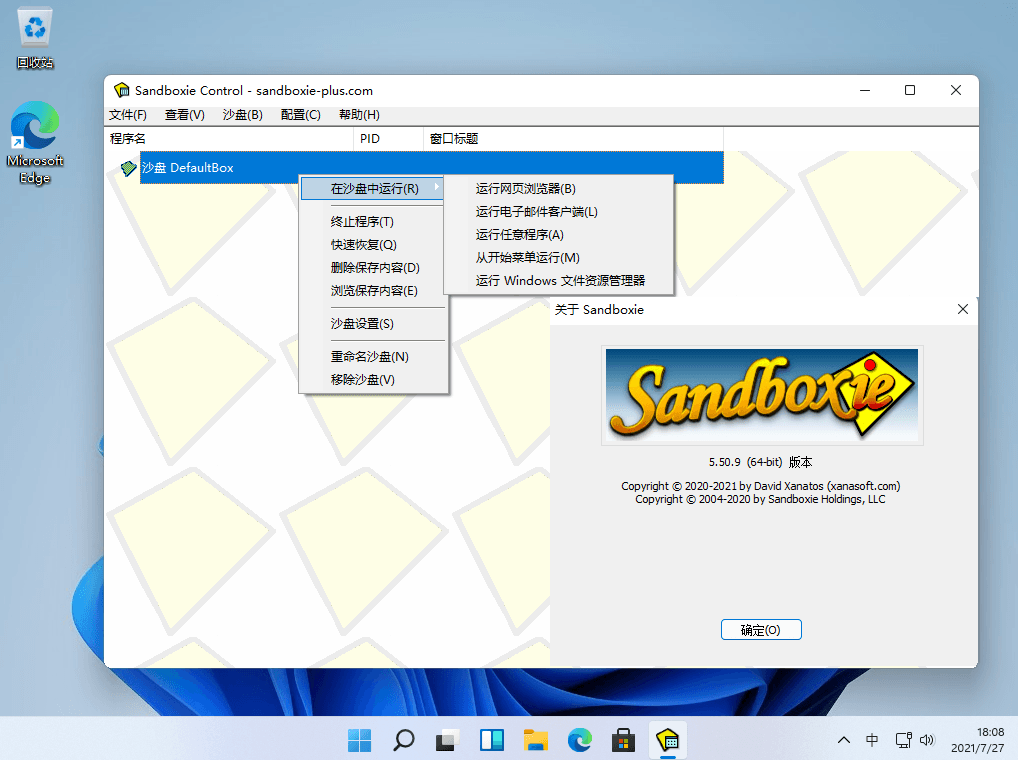Click the 窗口标题 column header
Viewport: 1018px width, 760px height.
[x=573, y=139]
